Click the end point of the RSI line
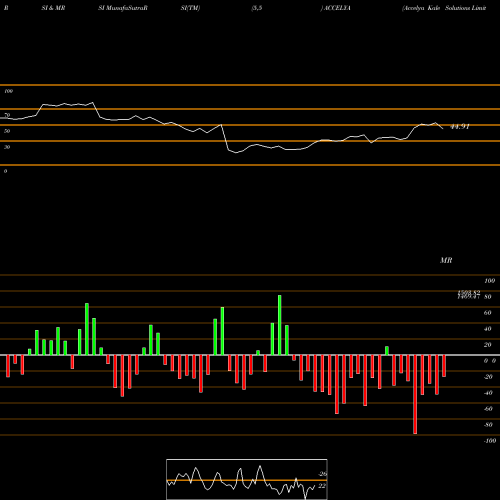Viewport: 500px width, 500px height. point(443,129)
